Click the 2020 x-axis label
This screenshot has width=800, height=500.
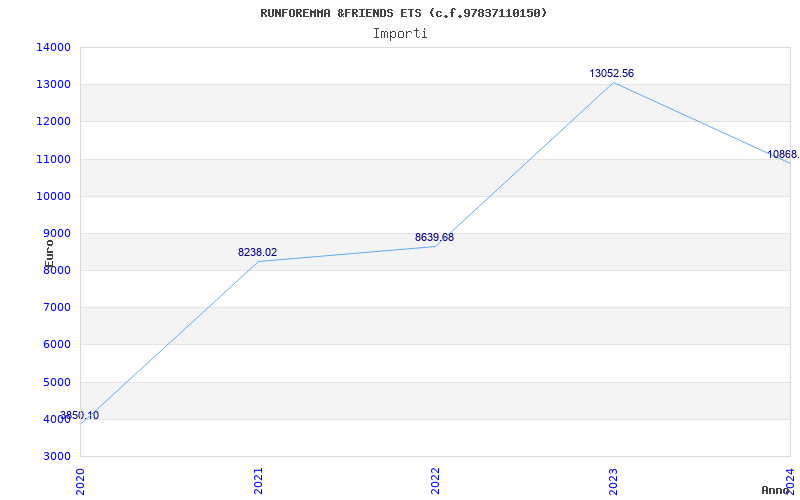tap(80, 481)
